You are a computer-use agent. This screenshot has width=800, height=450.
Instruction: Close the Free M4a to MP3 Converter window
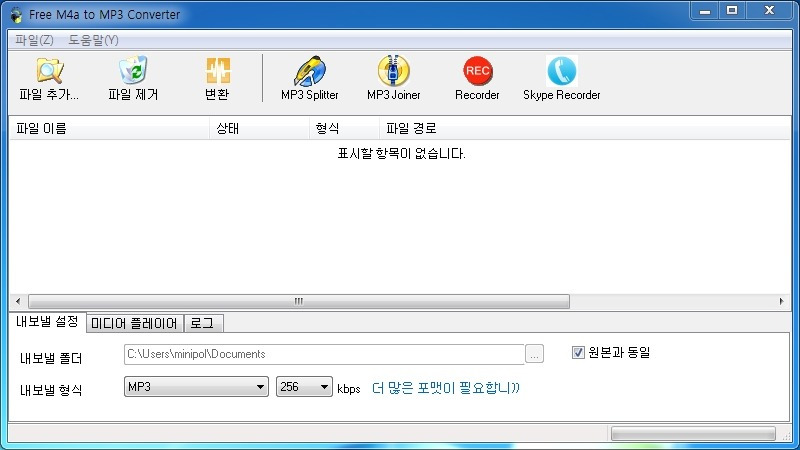click(770, 11)
